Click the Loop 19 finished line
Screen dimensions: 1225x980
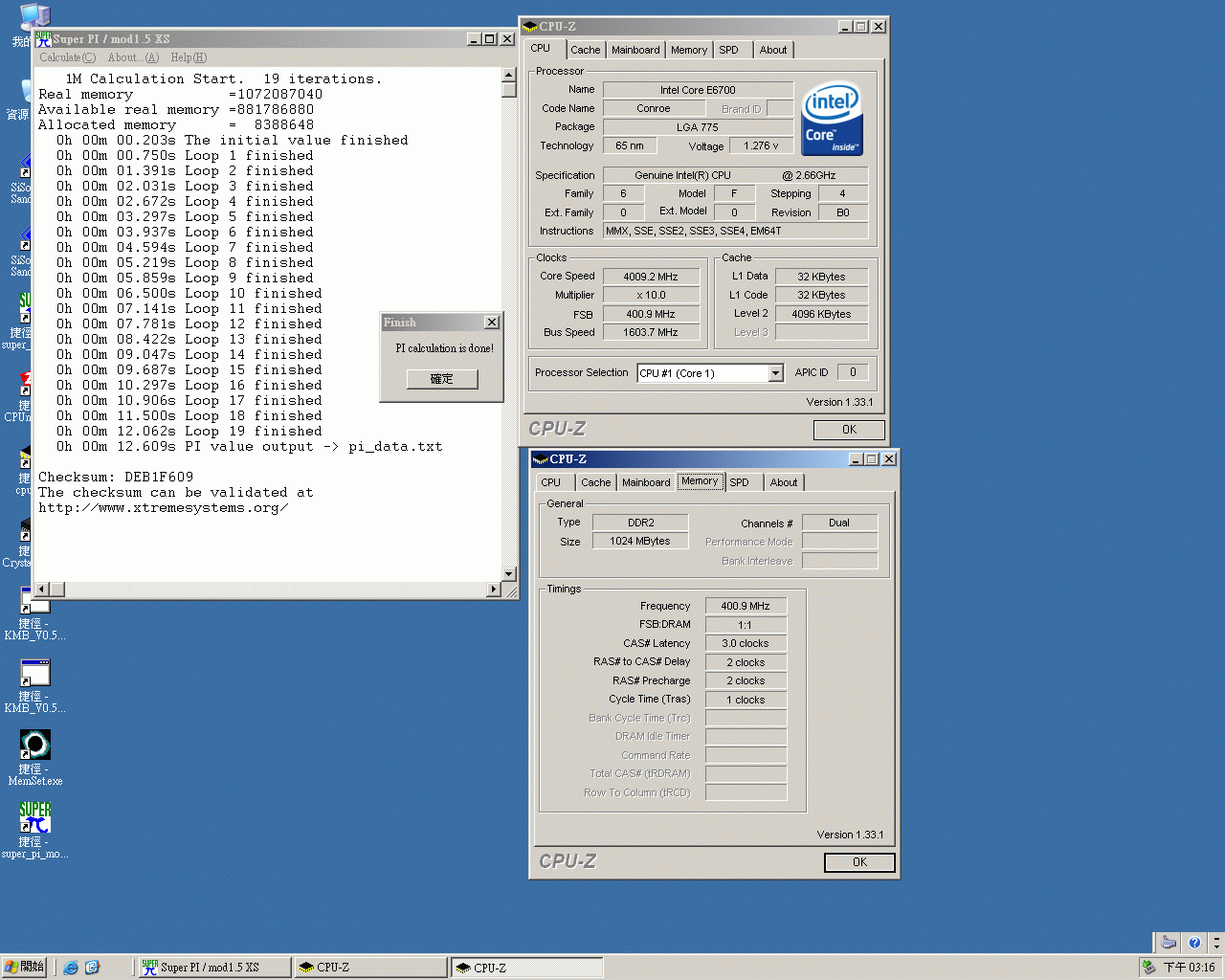(189, 431)
